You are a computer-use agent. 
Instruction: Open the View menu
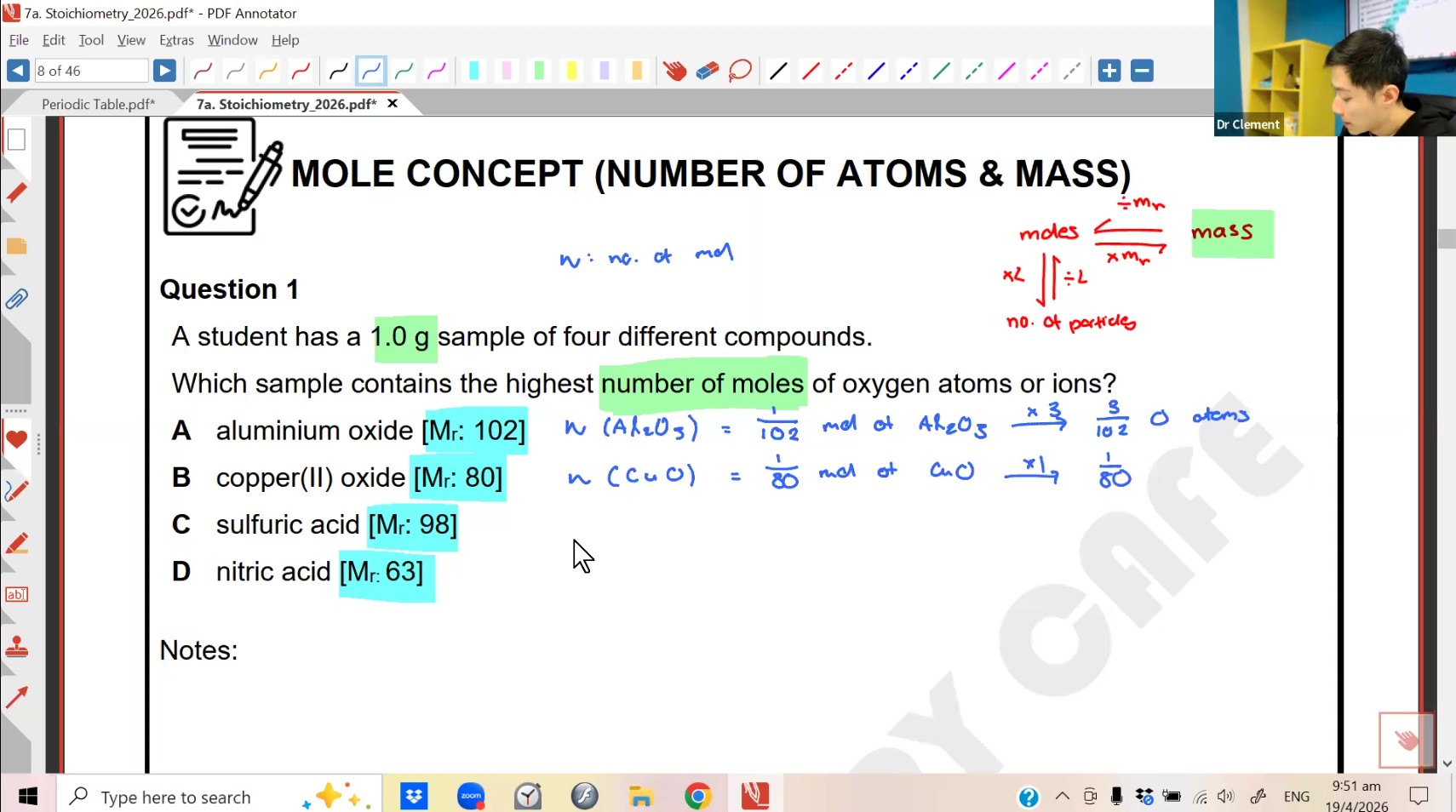(x=131, y=40)
